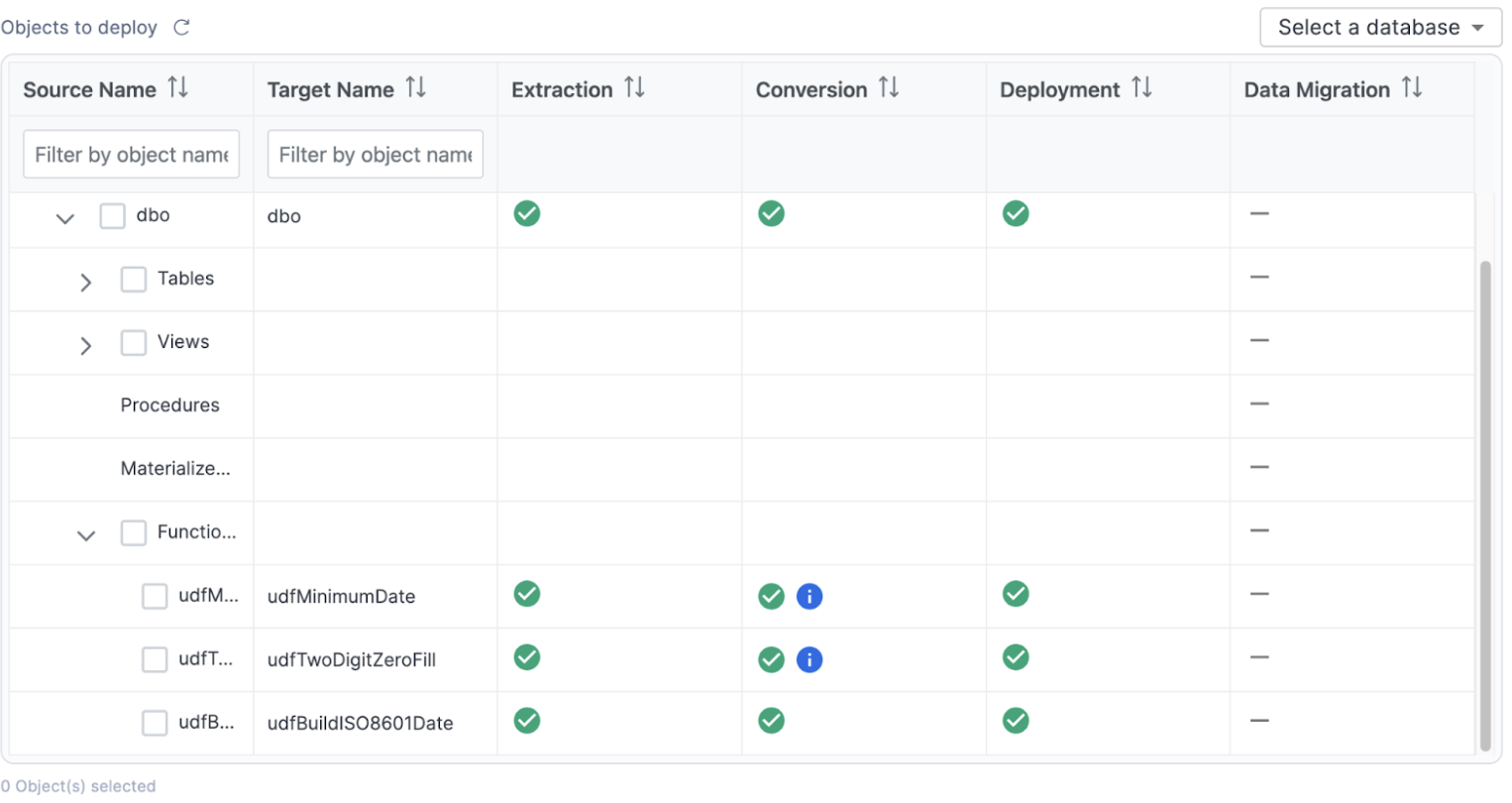Viewport: 1512px width, 803px height.
Task: Sort the Extraction column
Action: tap(636, 88)
